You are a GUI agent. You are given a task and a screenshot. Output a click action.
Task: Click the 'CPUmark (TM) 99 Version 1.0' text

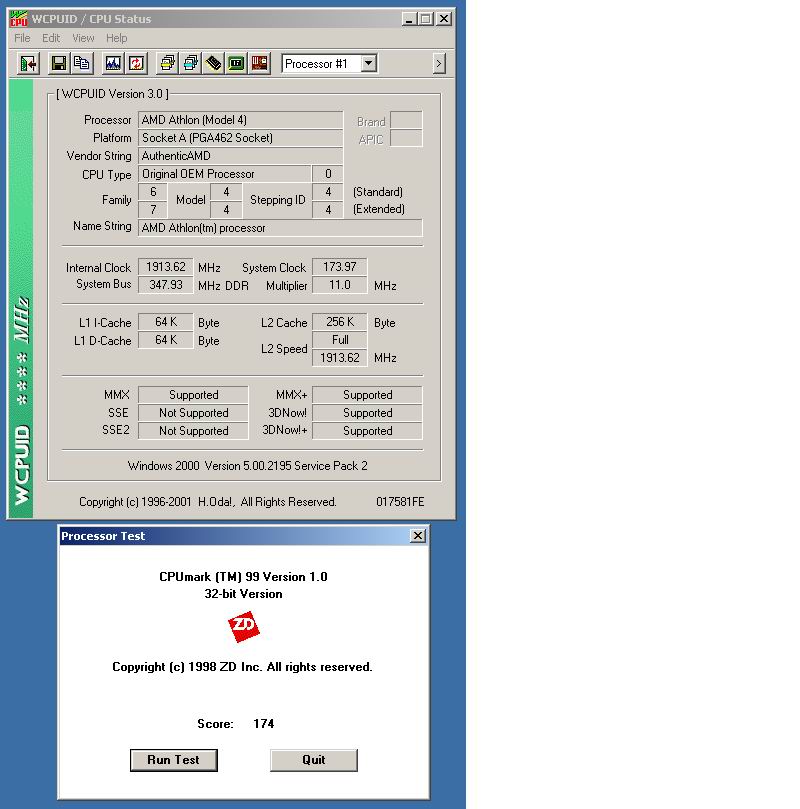tap(243, 577)
